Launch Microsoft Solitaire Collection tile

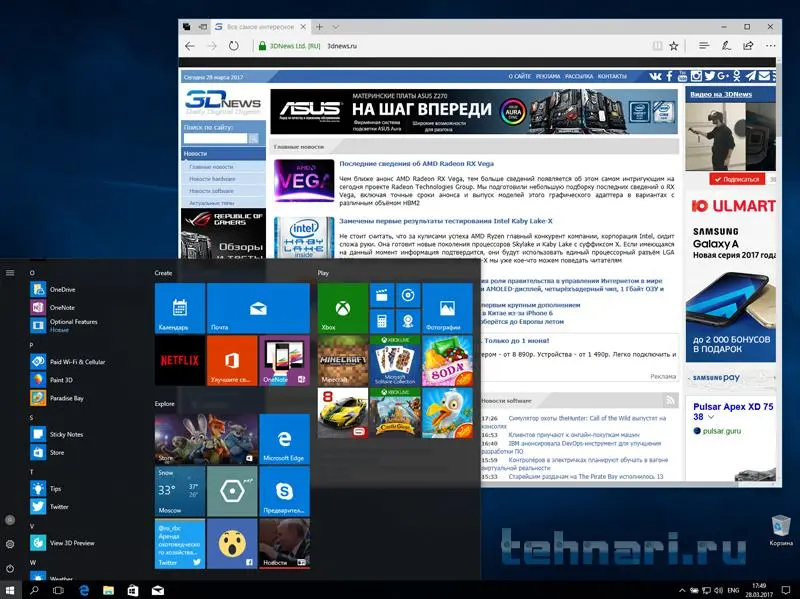pyautogui.click(x=395, y=361)
